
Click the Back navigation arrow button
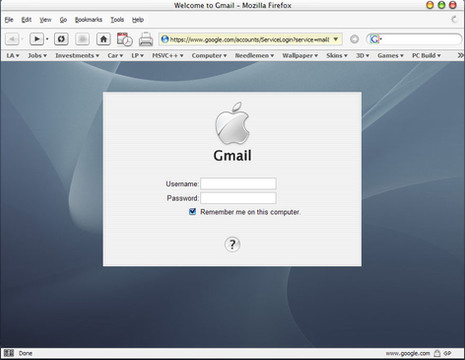[12, 39]
